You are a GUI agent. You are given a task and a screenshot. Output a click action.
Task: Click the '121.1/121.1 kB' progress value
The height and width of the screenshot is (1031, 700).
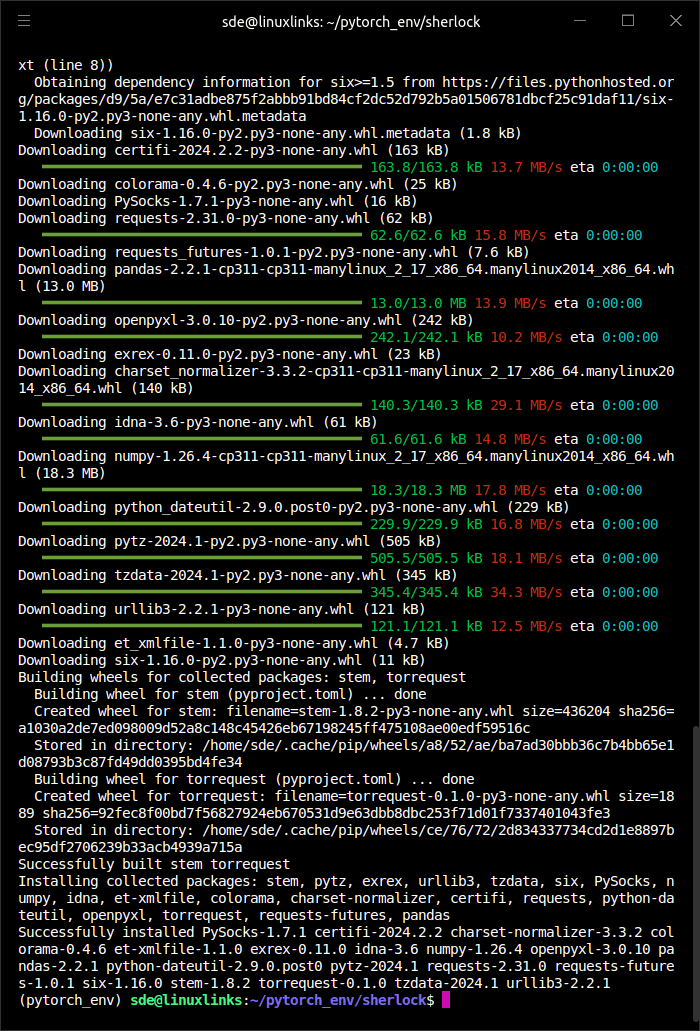pyautogui.click(x=426, y=626)
